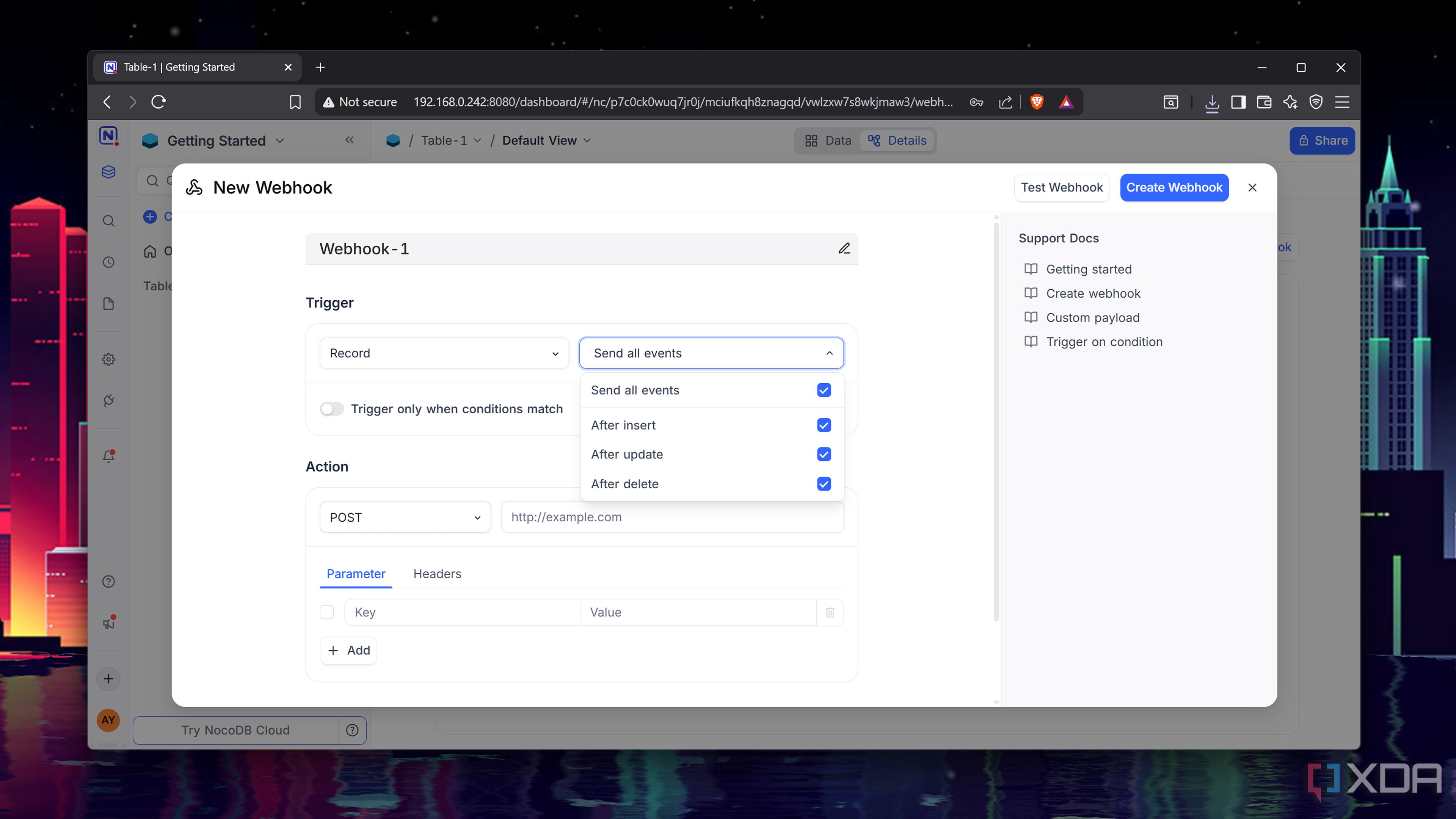Click the NocoDB logo icon in sidebar
The height and width of the screenshot is (819, 1456).
(x=108, y=136)
